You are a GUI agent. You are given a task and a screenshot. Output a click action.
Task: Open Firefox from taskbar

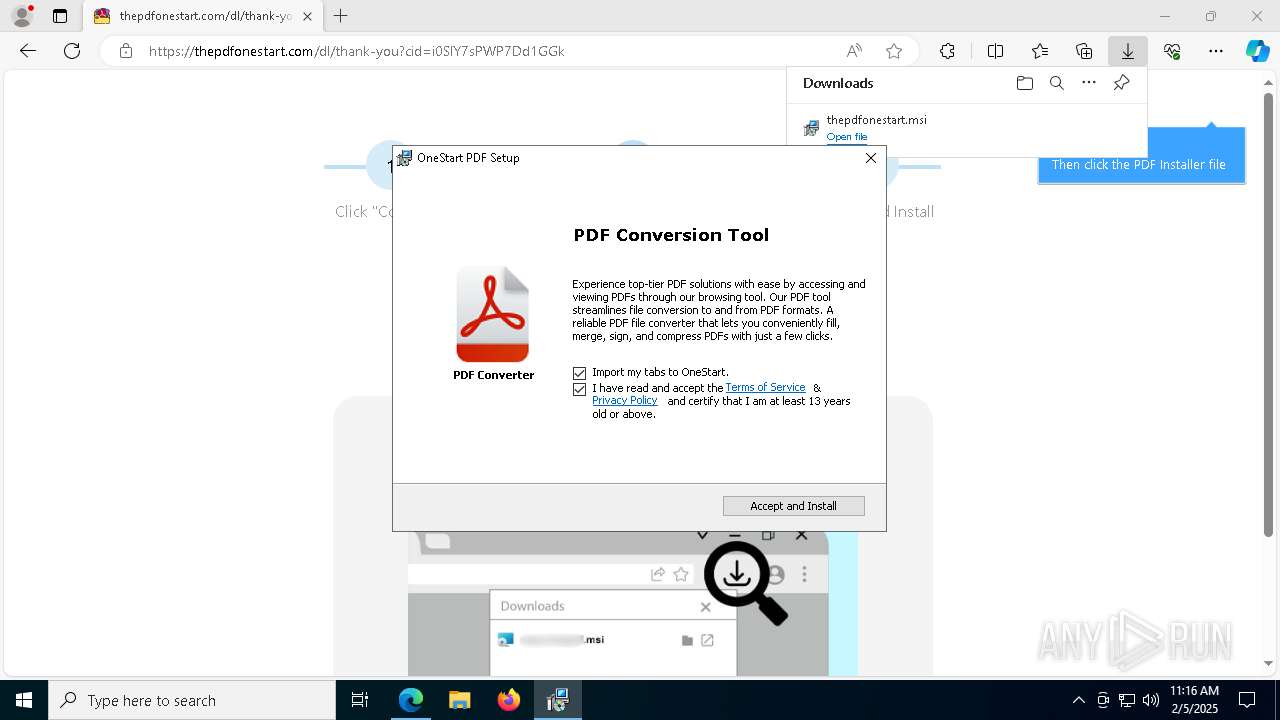(508, 700)
